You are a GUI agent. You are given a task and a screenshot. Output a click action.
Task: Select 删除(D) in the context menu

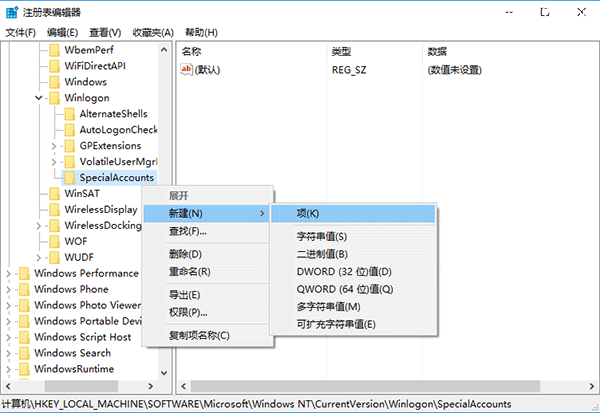coord(207,254)
